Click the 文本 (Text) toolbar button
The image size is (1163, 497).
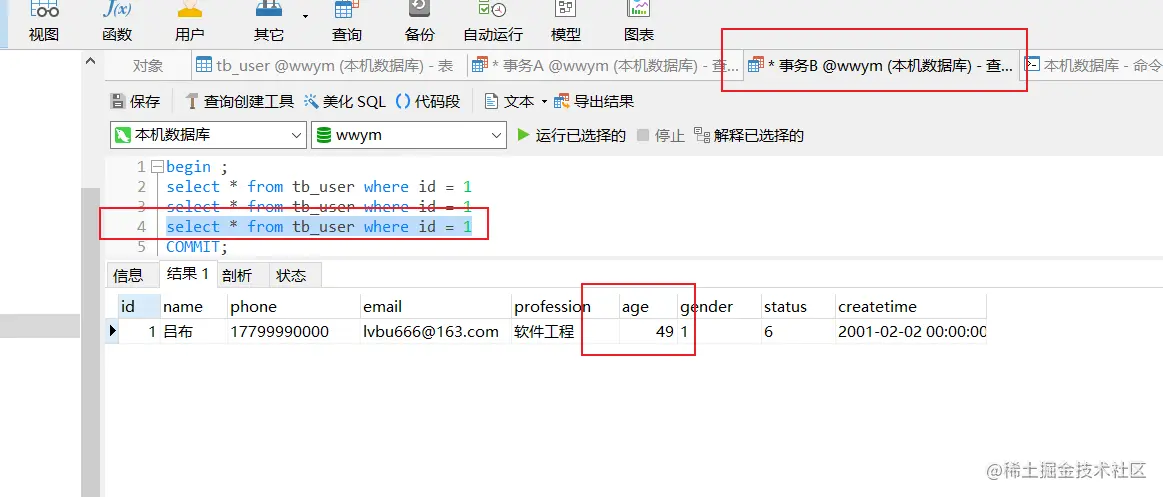(x=510, y=102)
